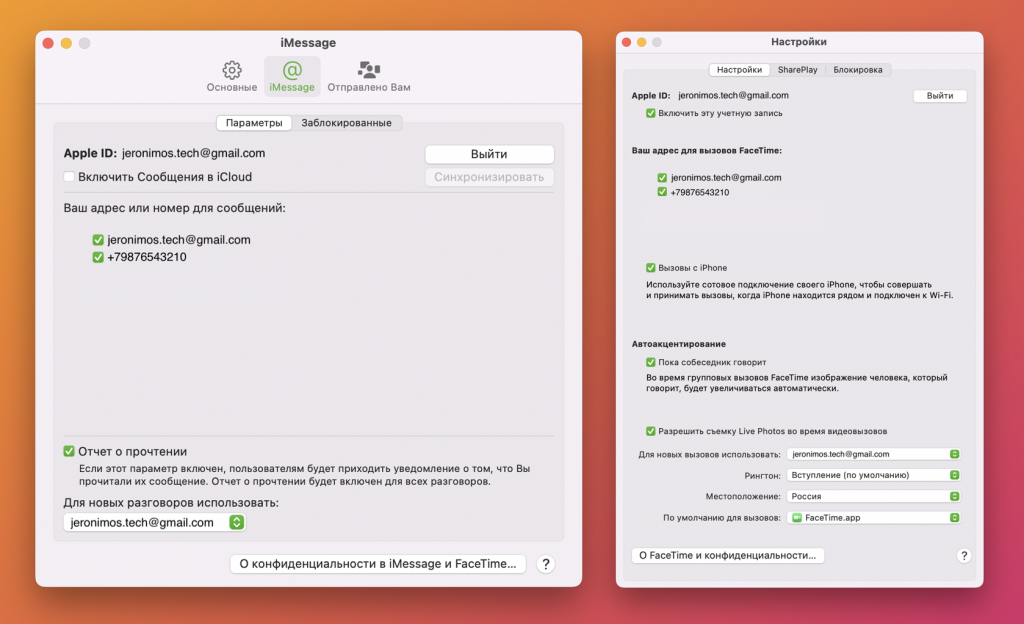Viewport: 1024px width, 624px height.
Task: Click the Автоакцентирование heading
Action: tap(679, 344)
